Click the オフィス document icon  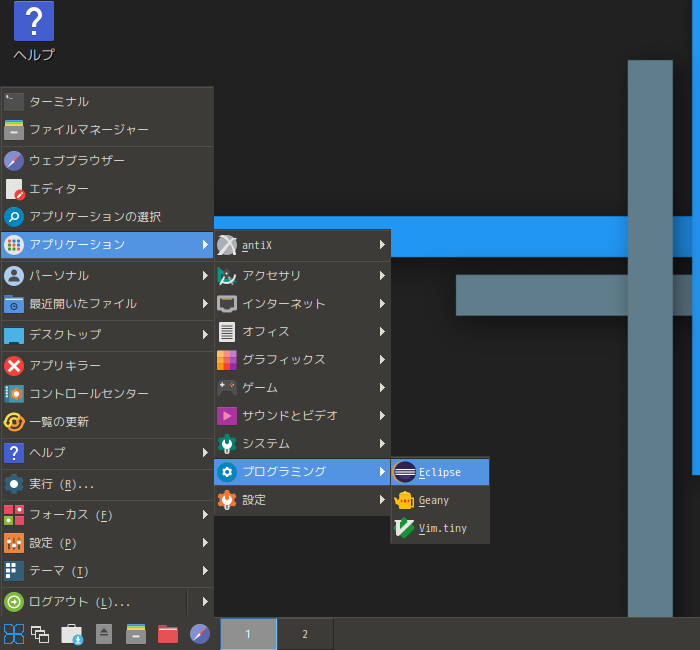pos(227,332)
